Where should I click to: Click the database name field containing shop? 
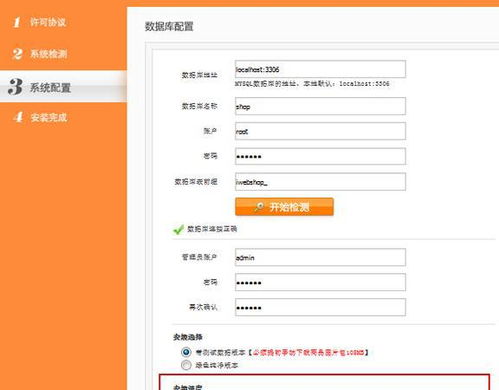pos(320,106)
